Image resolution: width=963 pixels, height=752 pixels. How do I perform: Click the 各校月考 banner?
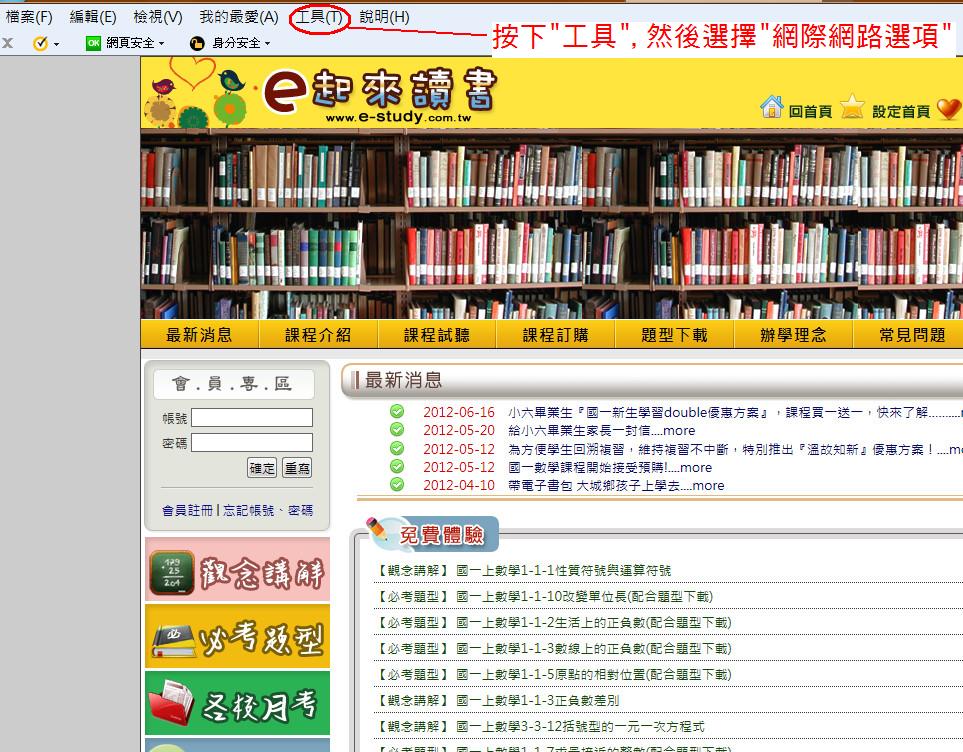[238, 703]
